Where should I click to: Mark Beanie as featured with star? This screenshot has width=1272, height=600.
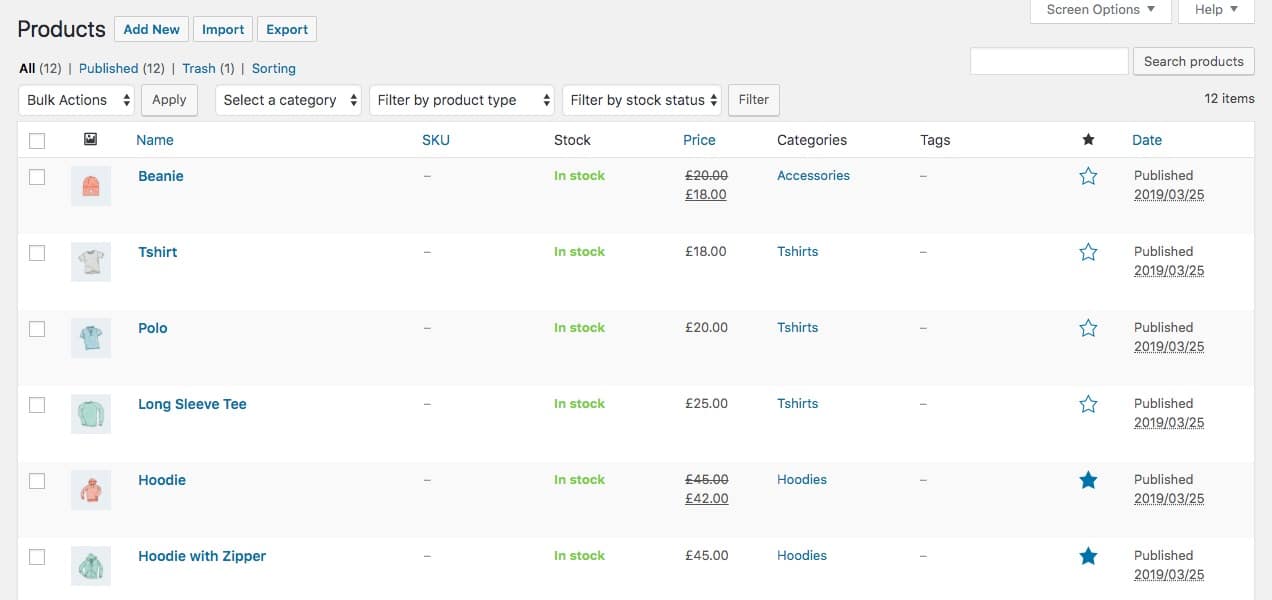[1088, 176]
